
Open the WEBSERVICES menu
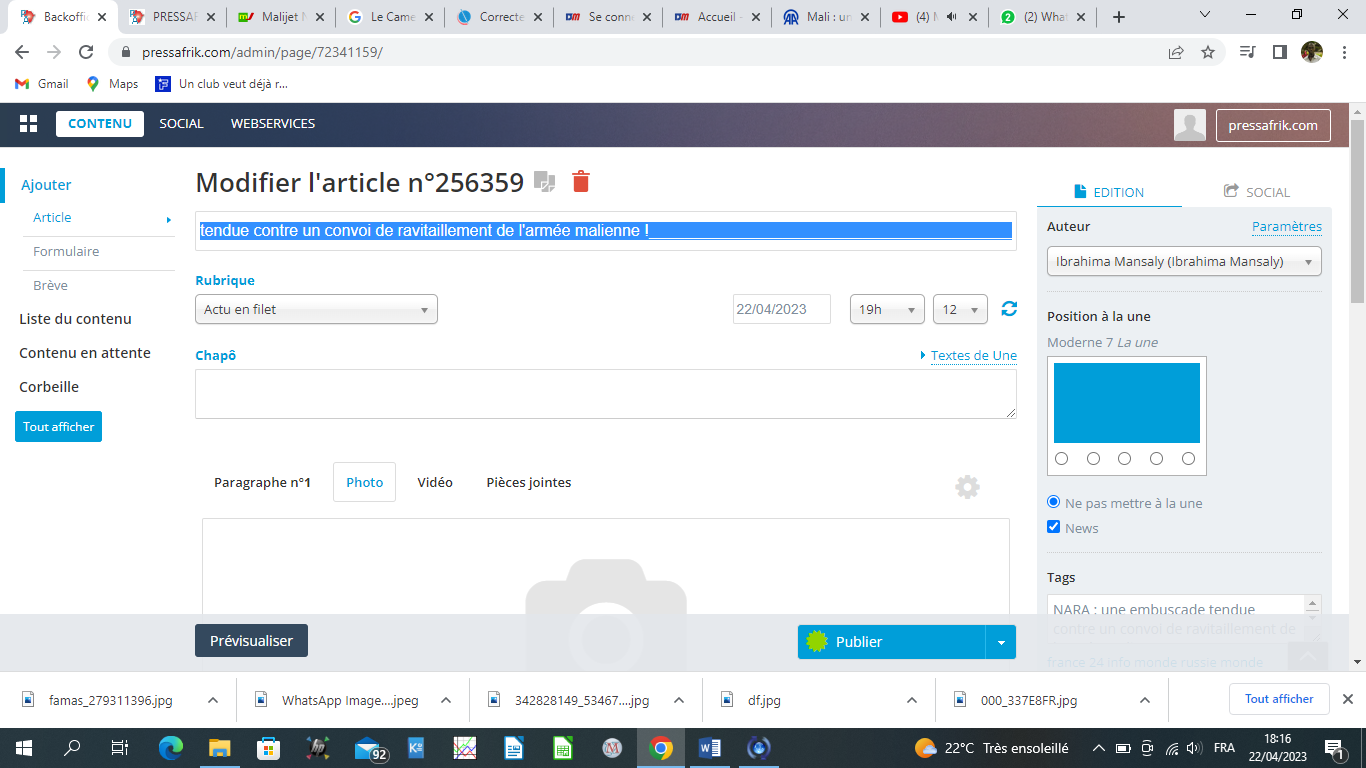click(x=273, y=124)
